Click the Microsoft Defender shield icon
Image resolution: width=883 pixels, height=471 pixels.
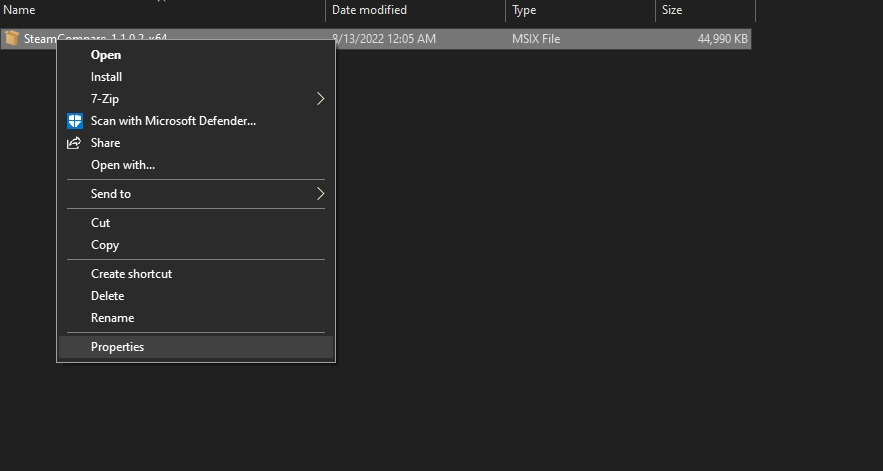[x=74, y=121]
